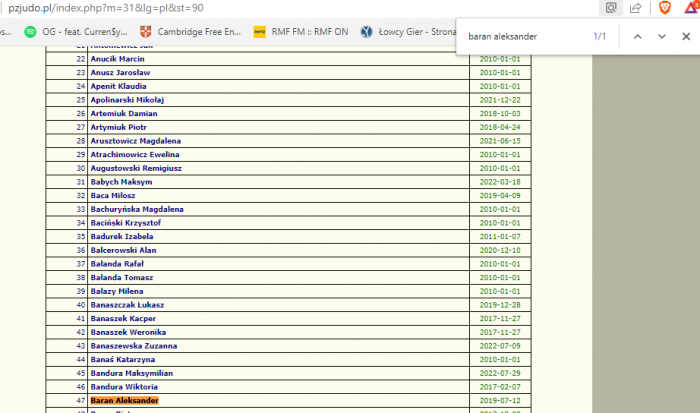This screenshot has height=413, width=700.
Task: Click the find-in-page icon in address bar
Action: coord(611,8)
